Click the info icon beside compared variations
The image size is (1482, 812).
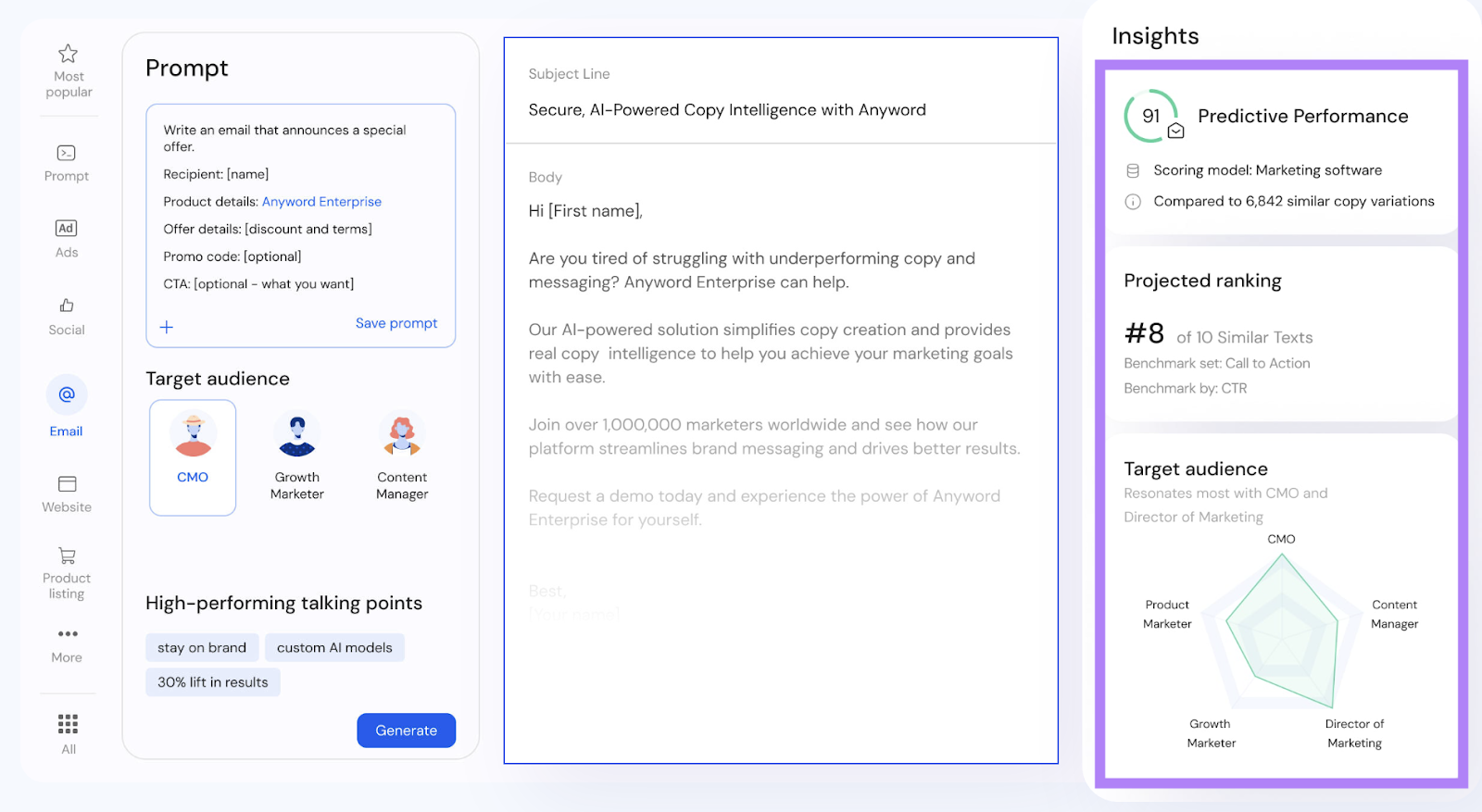(1132, 202)
